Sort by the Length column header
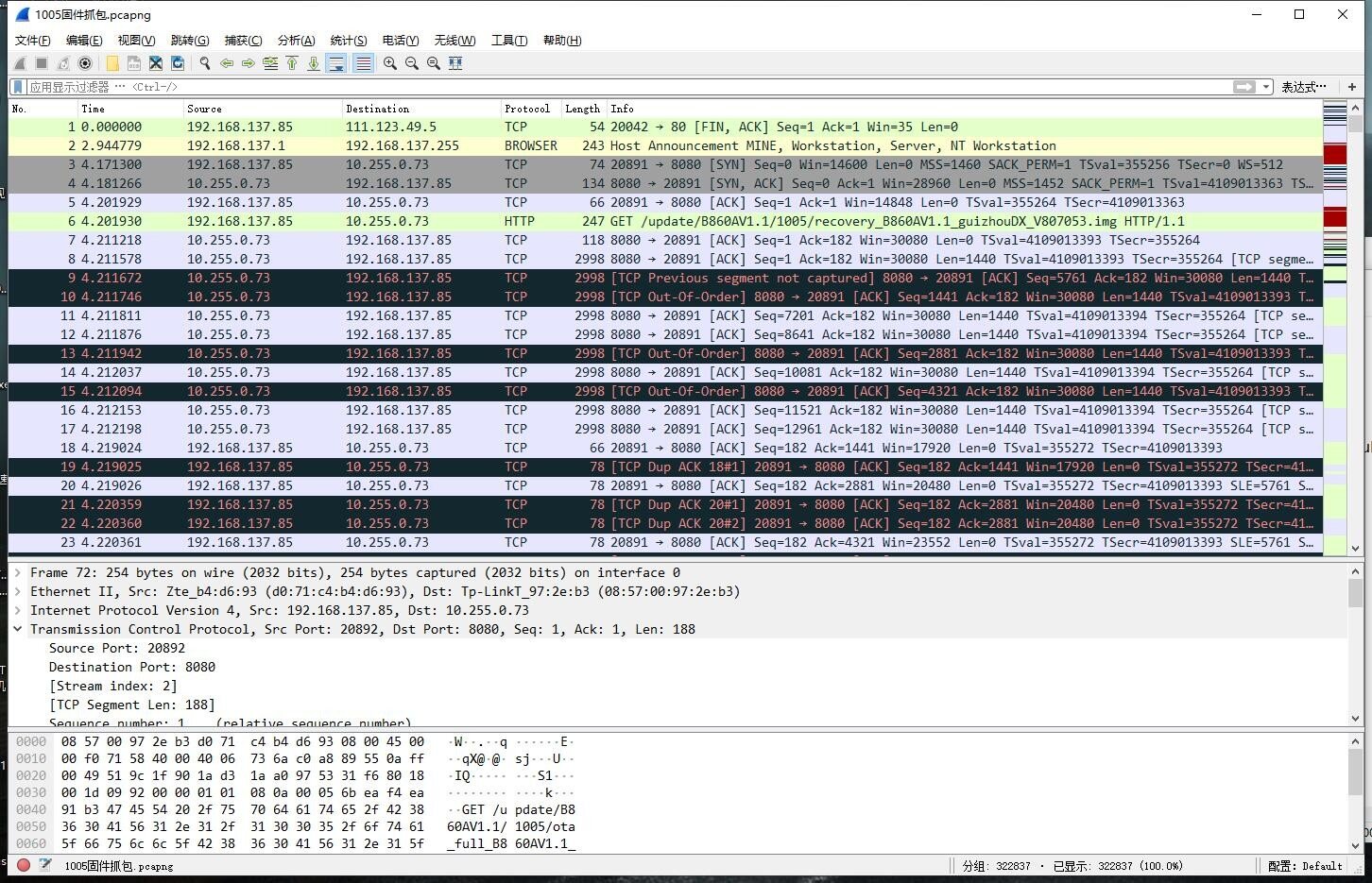Image resolution: width=1372 pixels, height=883 pixels. coord(584,109)
